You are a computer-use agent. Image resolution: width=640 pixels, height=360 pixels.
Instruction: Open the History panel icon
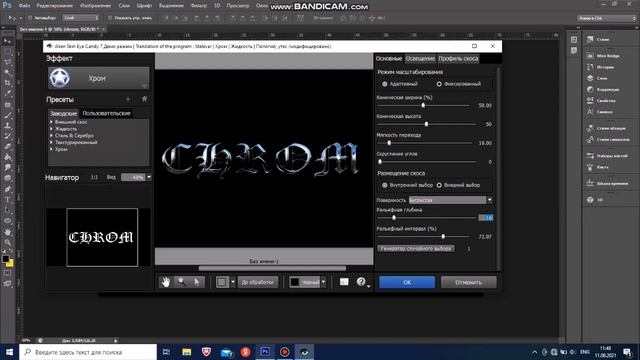click(x=590, y=67)
